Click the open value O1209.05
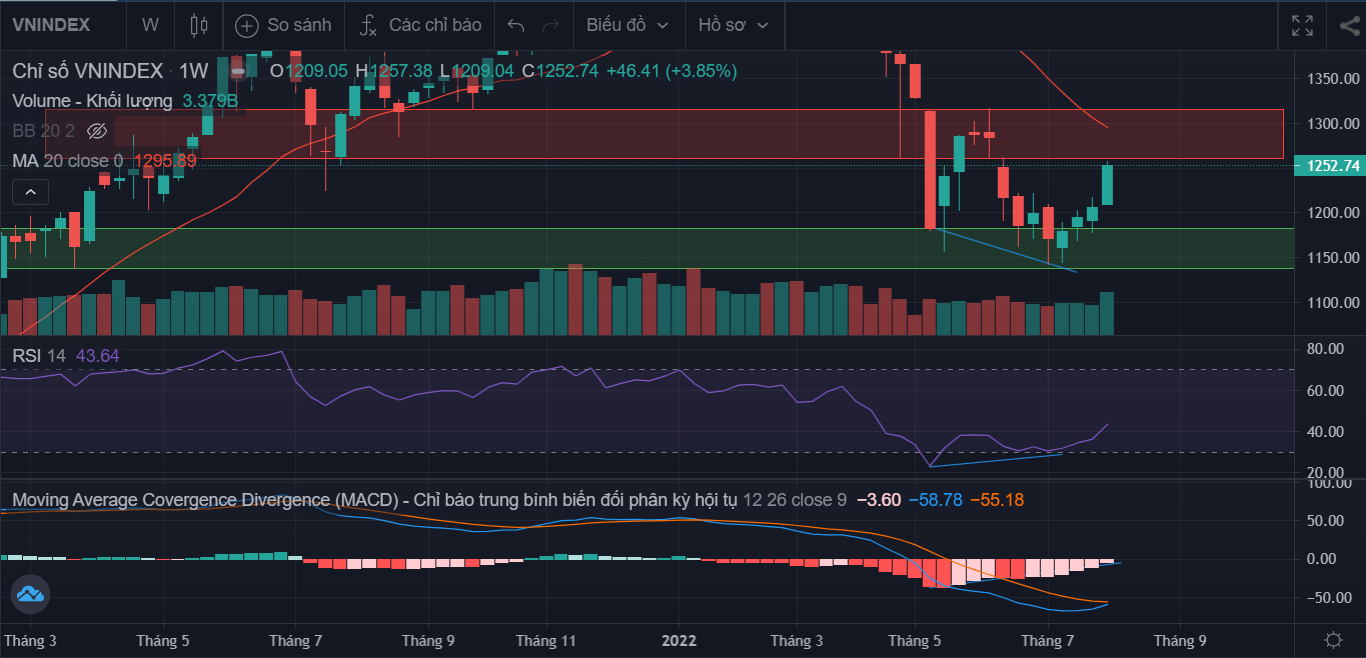This screenshot has height=658, width=1366. click(x=309, y=71)
